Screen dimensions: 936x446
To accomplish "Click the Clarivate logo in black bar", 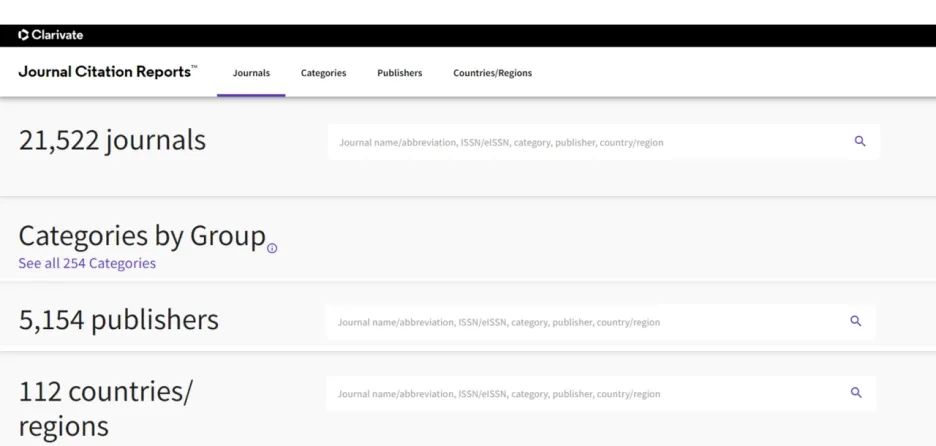I will point(51,35).
